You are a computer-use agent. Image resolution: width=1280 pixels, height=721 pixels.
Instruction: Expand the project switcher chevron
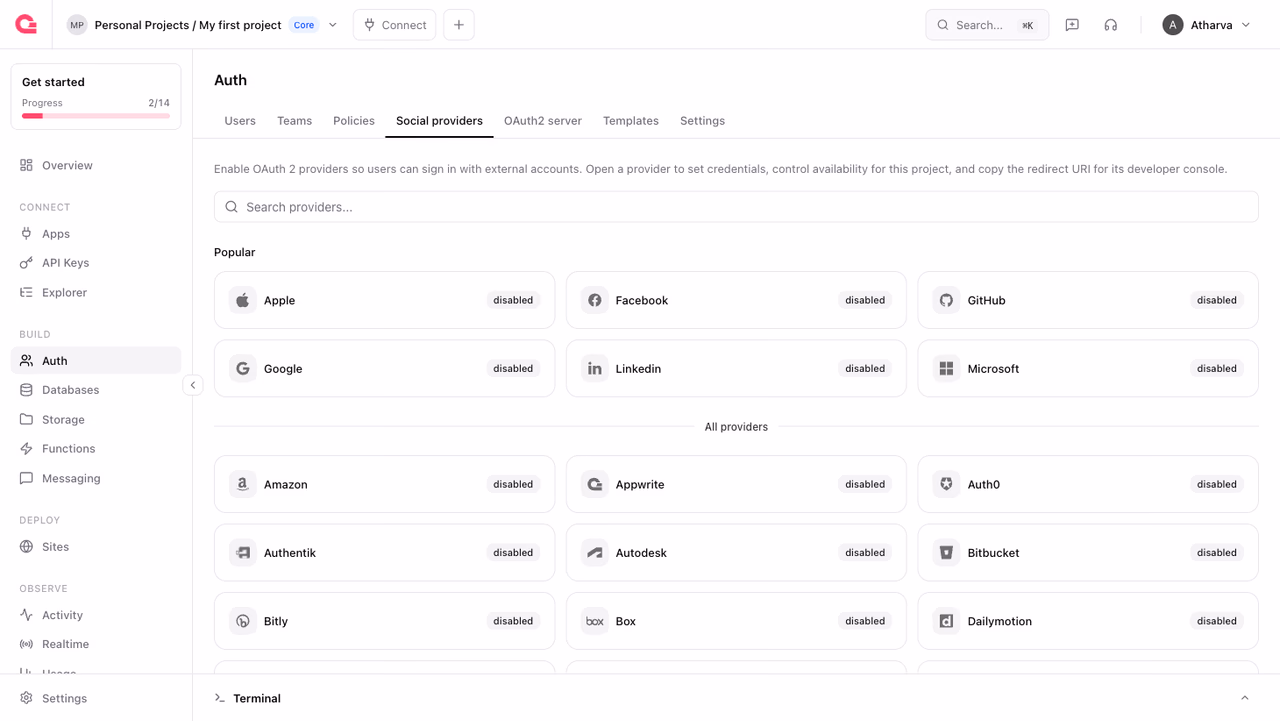point(333,25)
